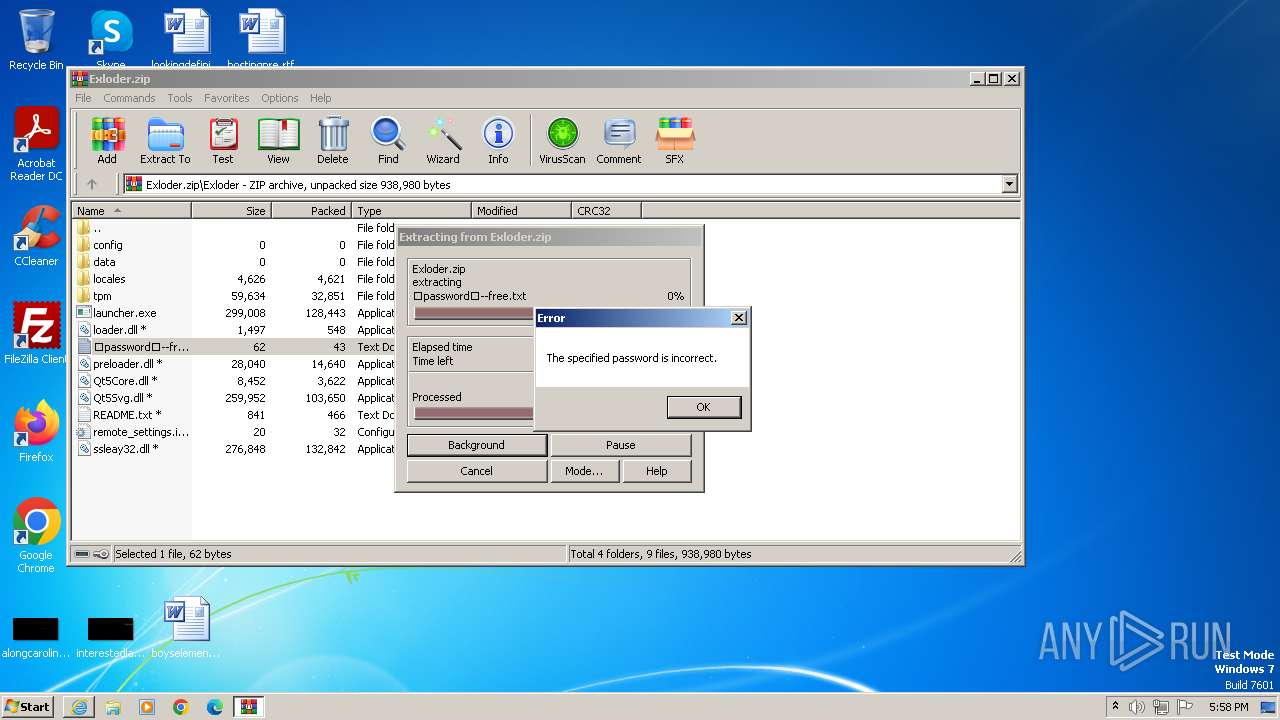
Task: Sort by Modified column header
Action: (x=521, y=211)
